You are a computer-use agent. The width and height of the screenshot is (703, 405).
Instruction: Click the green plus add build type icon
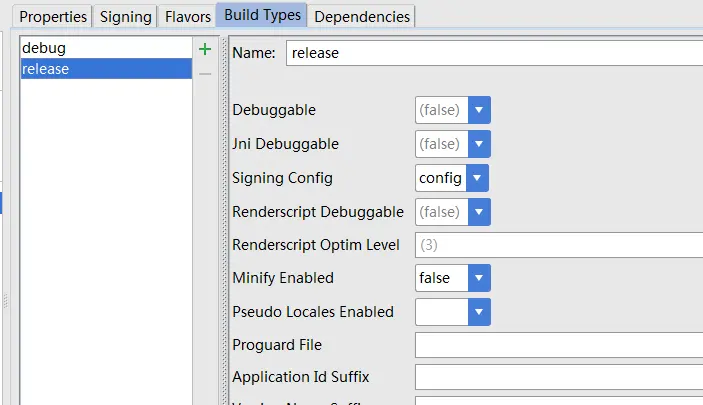(x=205, y=49)
